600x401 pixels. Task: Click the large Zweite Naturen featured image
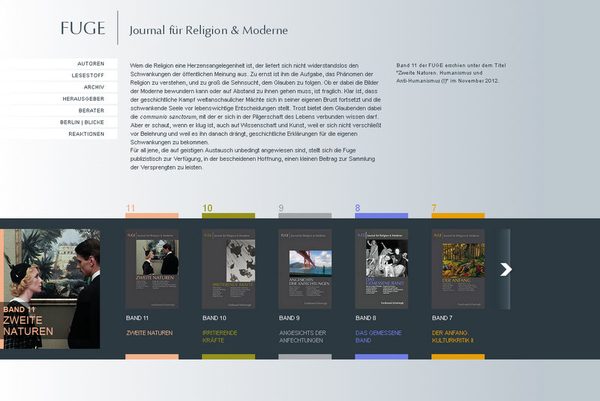tap(50, 289)
